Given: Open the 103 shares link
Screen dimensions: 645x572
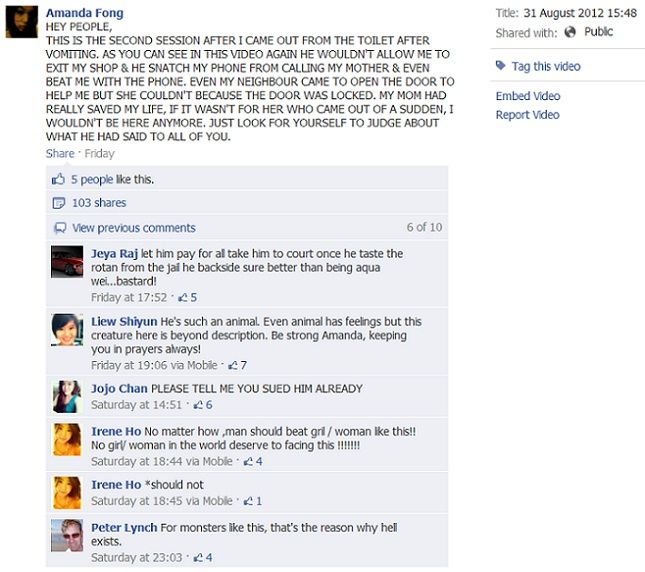Looking at the screenshot, I should (99, 203).
